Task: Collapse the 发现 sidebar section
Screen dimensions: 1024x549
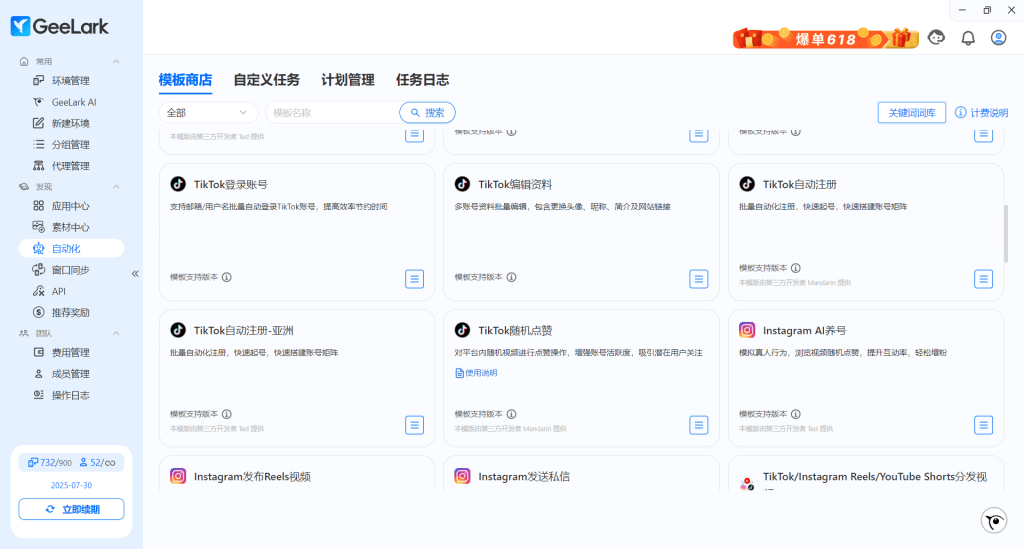Action: coord(116,187)
